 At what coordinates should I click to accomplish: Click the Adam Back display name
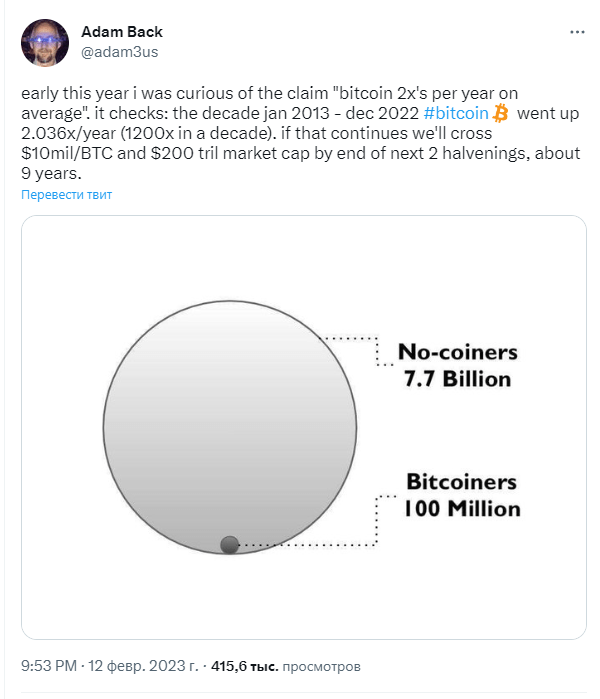point(122,32)
